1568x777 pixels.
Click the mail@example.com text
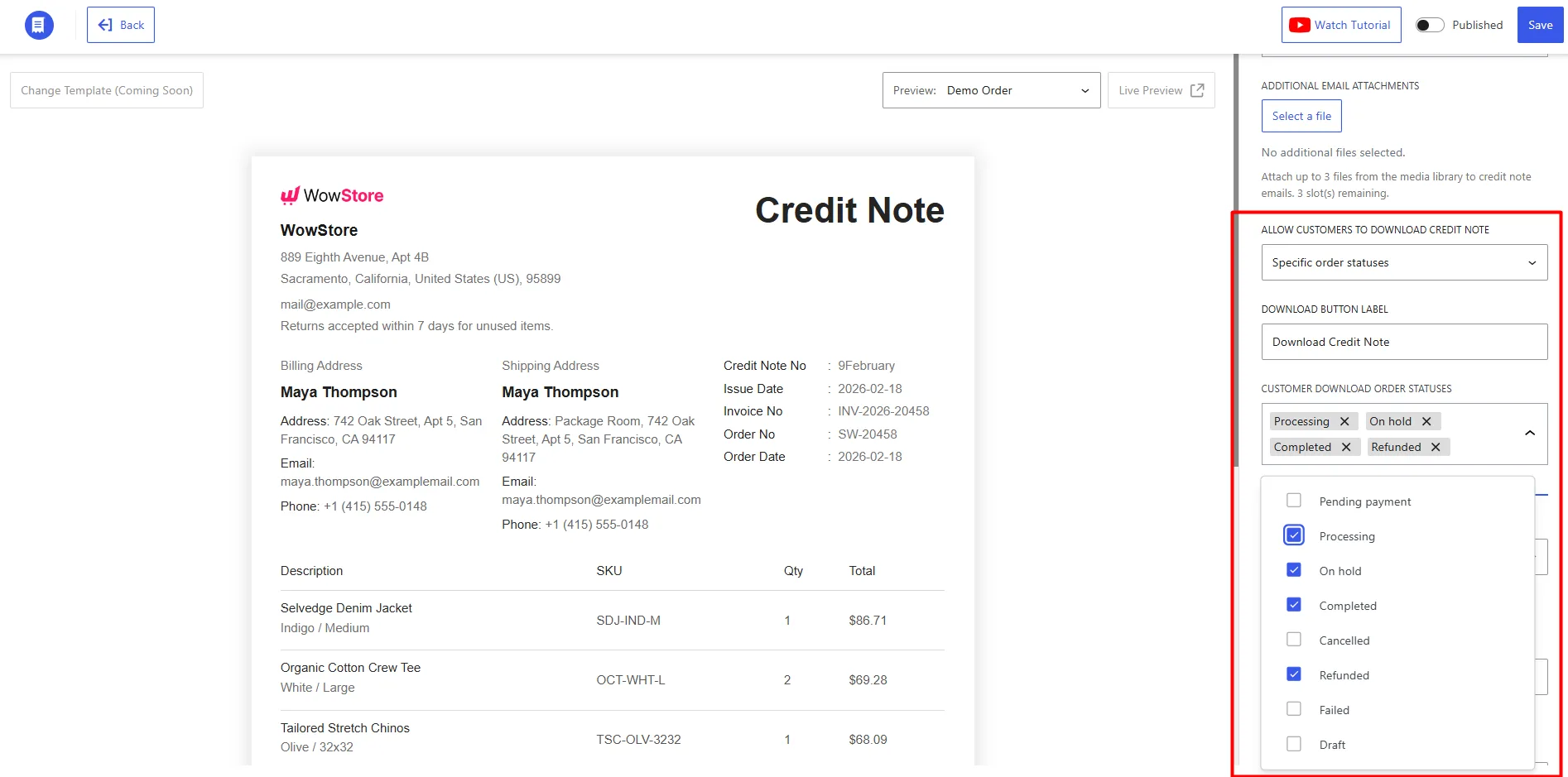tap(335, 305)
